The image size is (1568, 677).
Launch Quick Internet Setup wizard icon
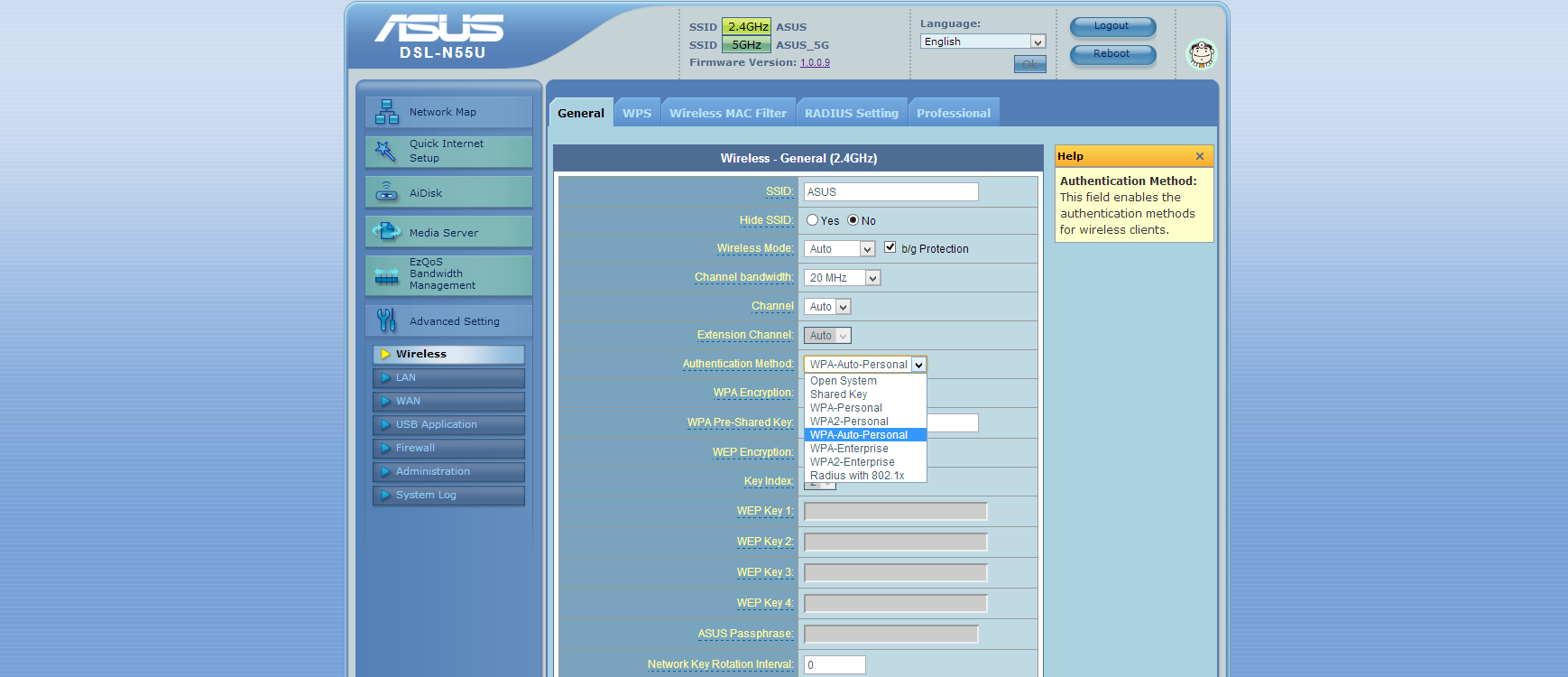tap(386, 152)
